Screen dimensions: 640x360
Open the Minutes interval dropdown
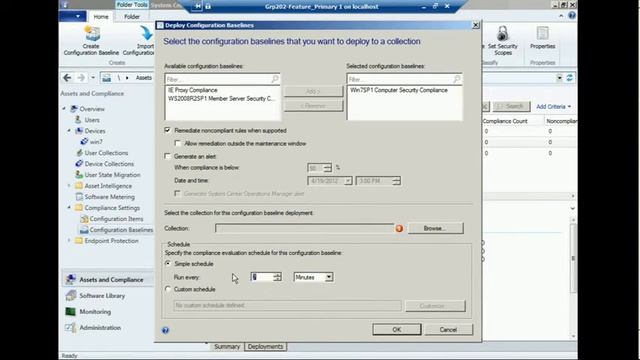329,278
